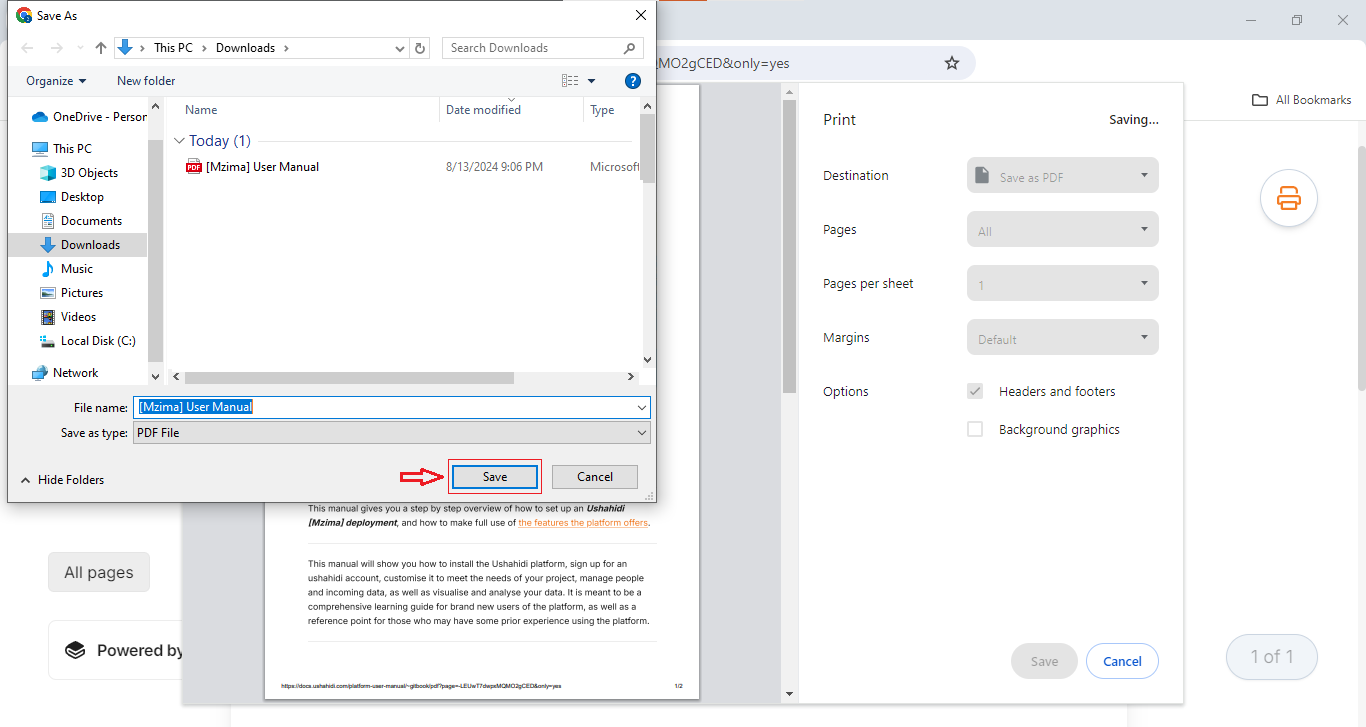Click Cancel in the Print panel
Screen dimensions: 1366x727
[x=1121, y=661]
